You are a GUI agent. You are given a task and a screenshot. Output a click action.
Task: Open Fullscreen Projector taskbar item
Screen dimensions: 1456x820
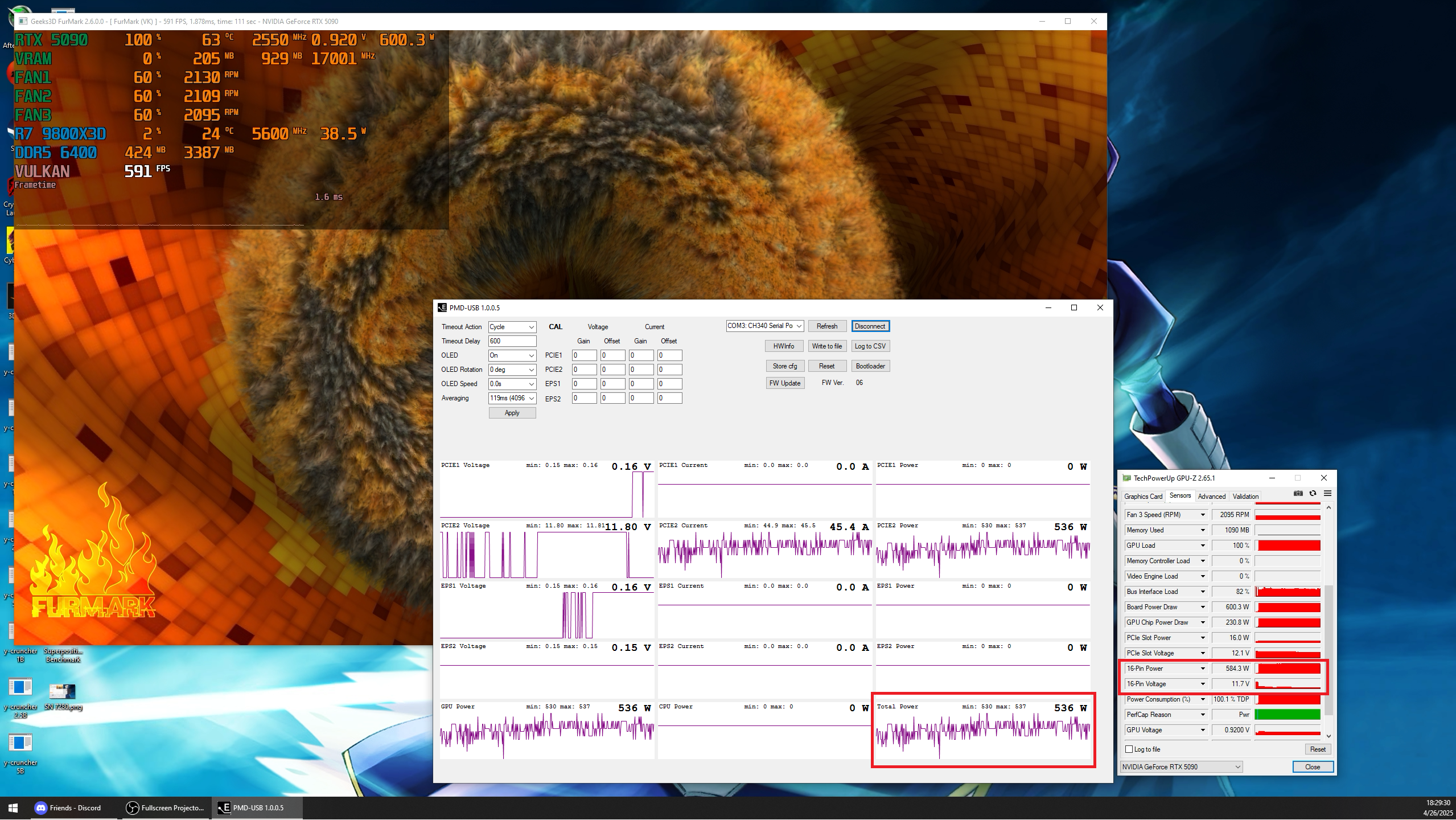[x=165, y=807]
